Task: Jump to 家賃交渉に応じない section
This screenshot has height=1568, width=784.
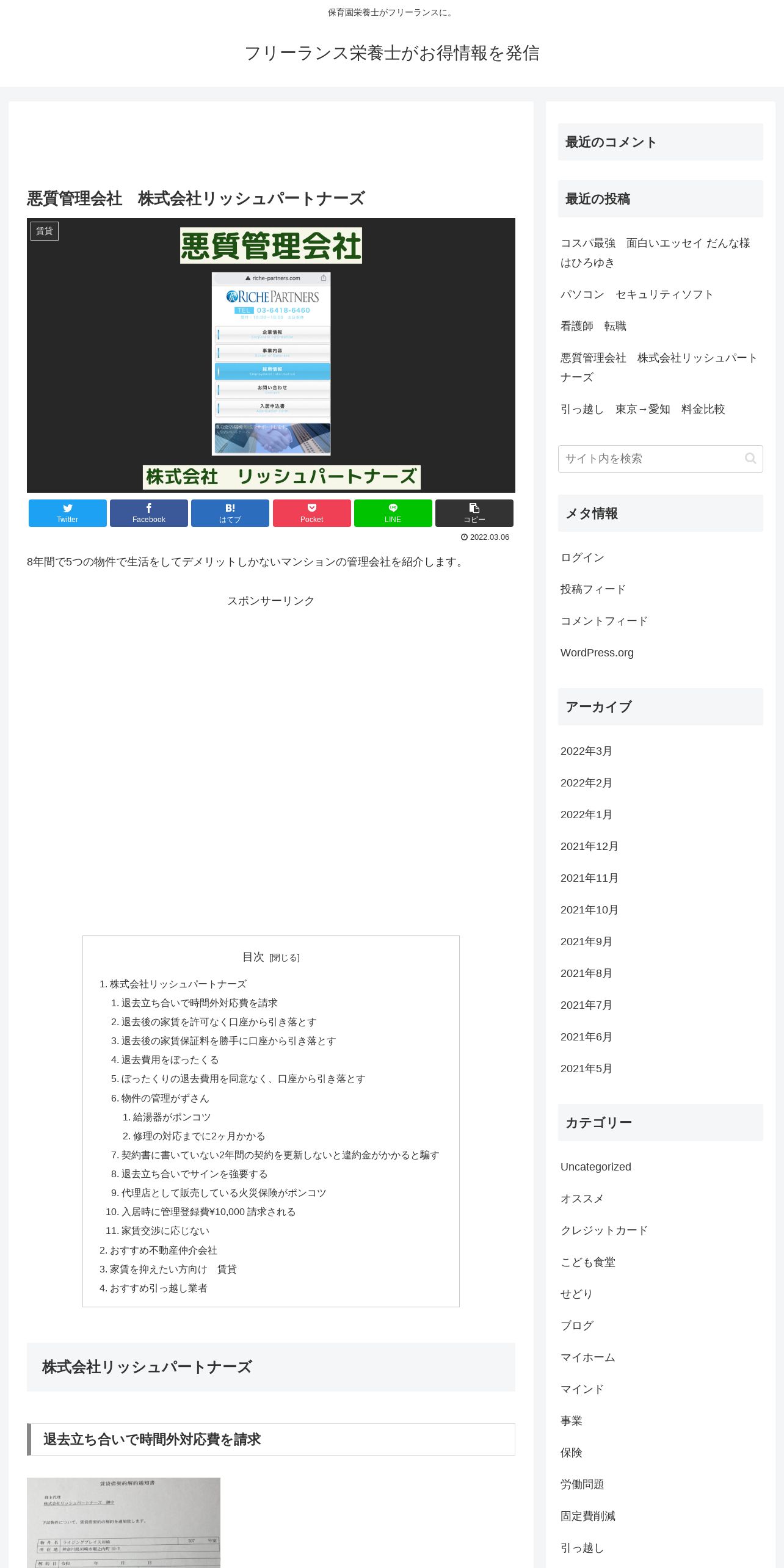Action: [x=165, y=1231]
